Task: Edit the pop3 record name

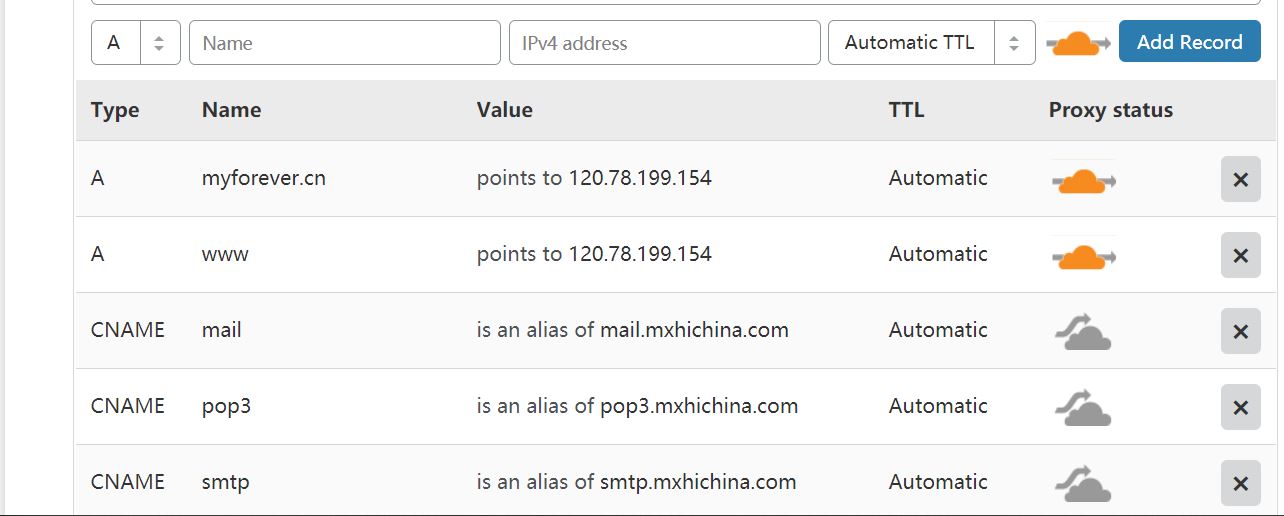Action: pyautogui.click(x=226, y=407)
